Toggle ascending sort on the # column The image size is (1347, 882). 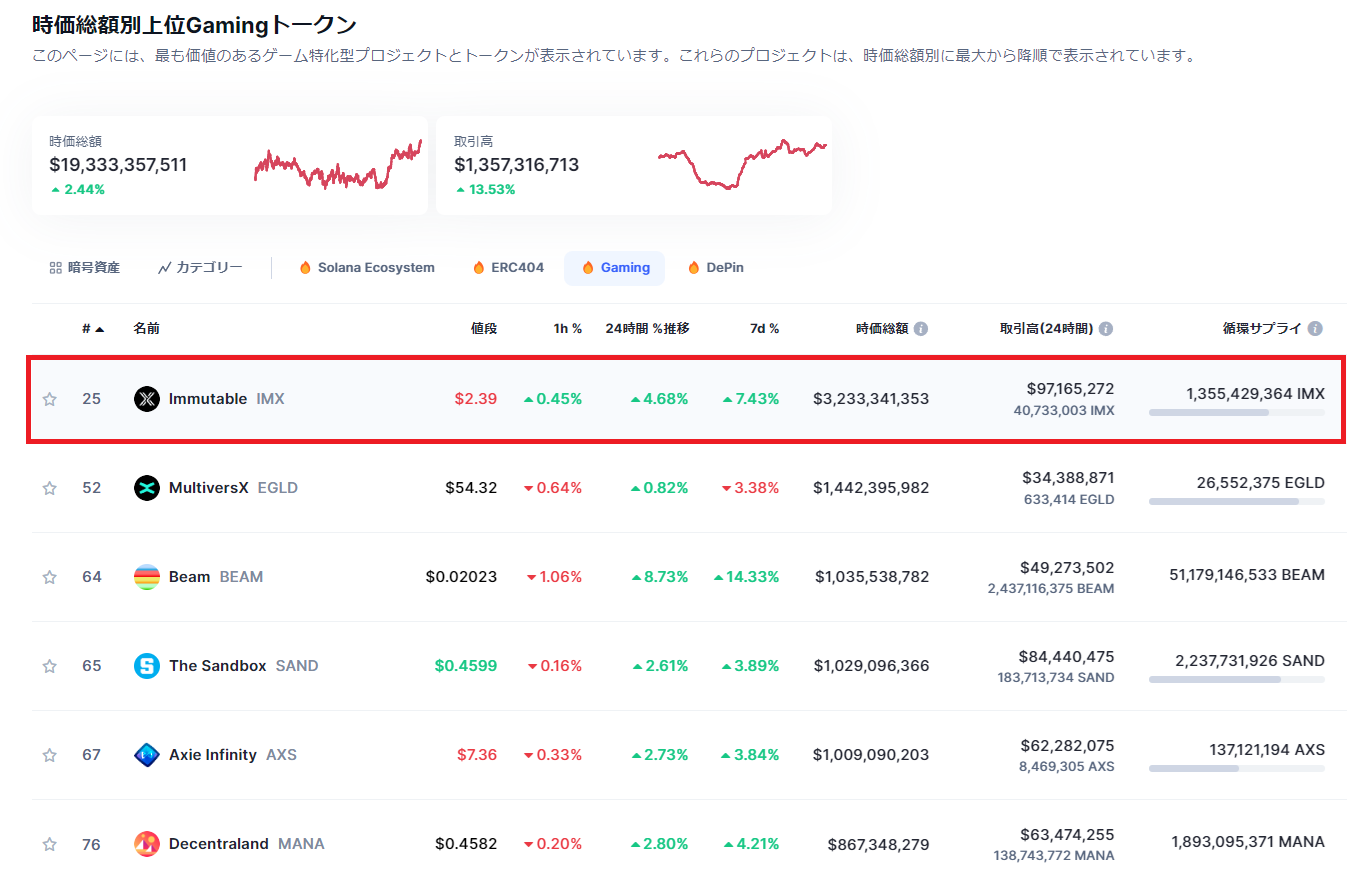coord(92,327)
